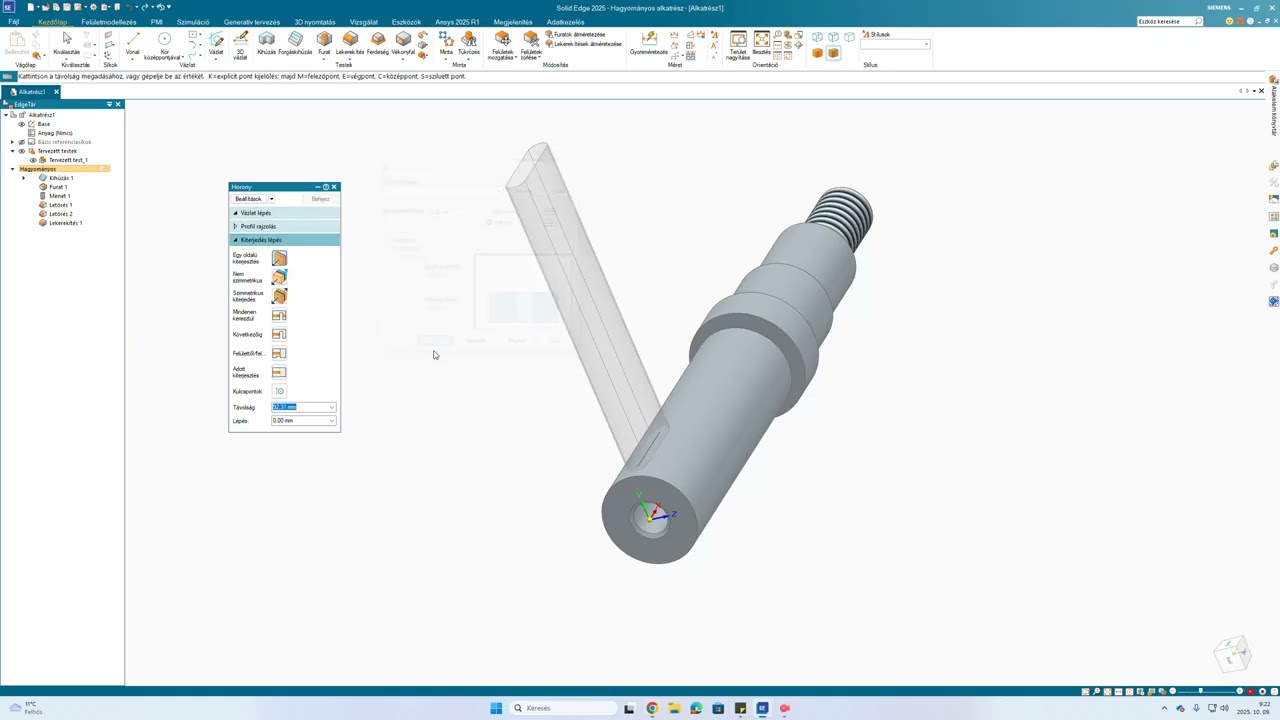The height and width of the screenshot is (720, 1280).
Task: Click the Terület nagyítása zoom area tool
Action: tap(738, 45)
